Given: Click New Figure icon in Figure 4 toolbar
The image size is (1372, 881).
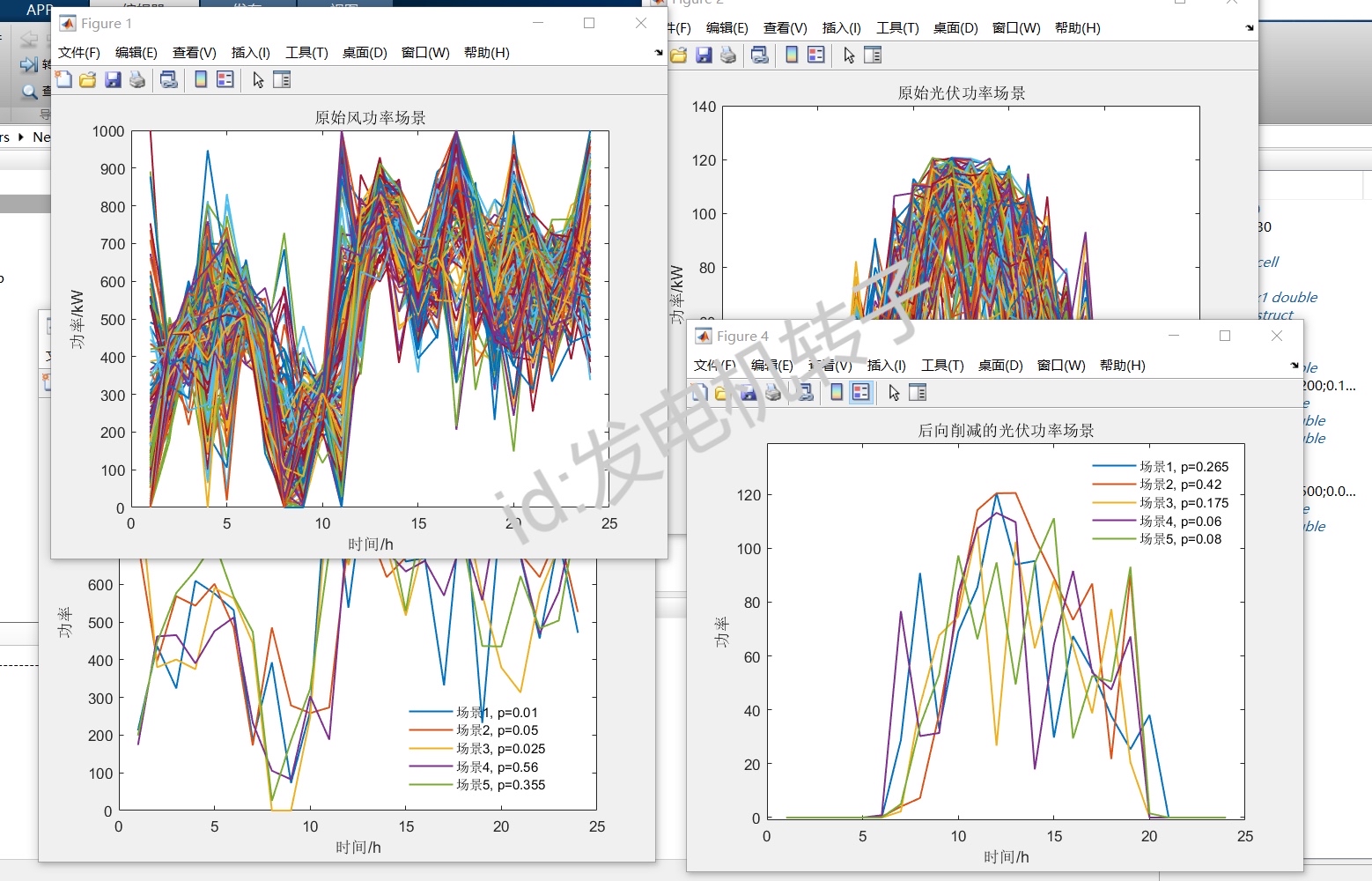Looking at the screenshot, I should (x=699, y=393).
